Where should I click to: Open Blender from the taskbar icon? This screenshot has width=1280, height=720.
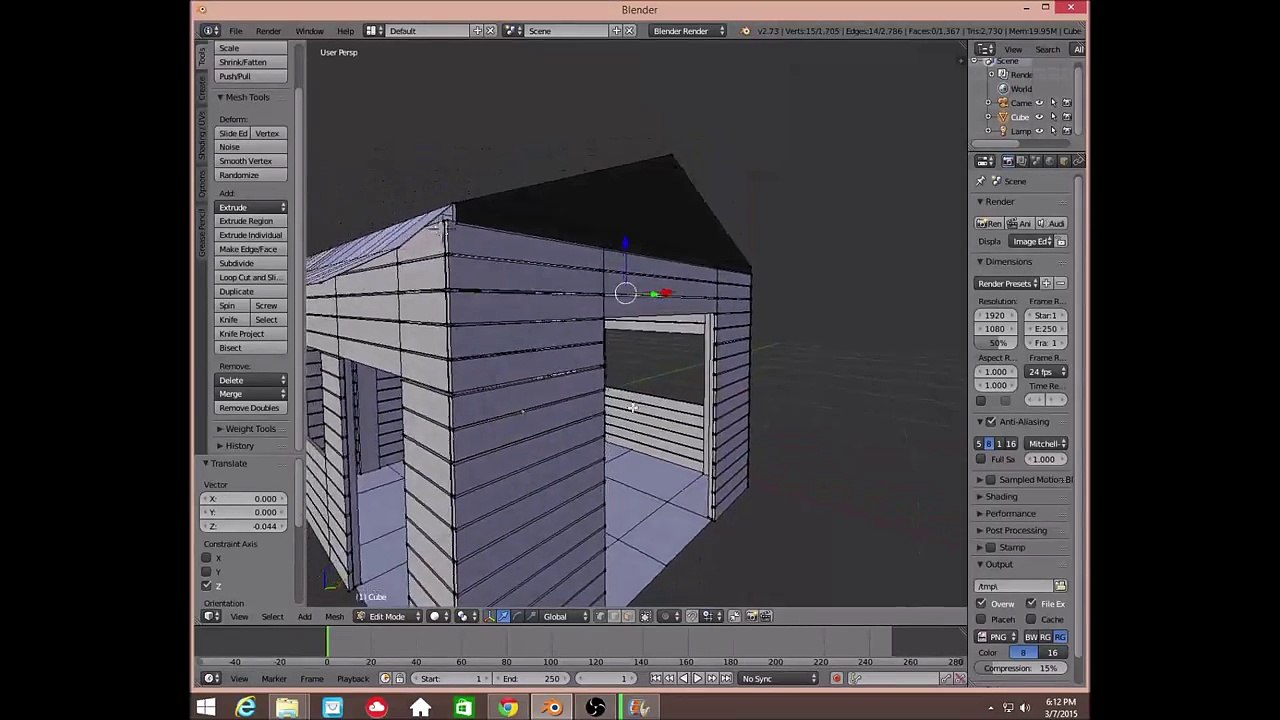[x=552, y=708]
